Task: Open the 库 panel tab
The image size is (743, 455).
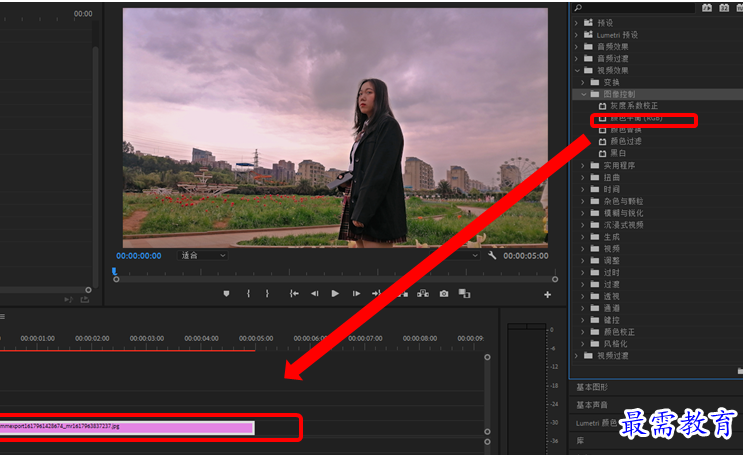Action: tap(580, 441)
